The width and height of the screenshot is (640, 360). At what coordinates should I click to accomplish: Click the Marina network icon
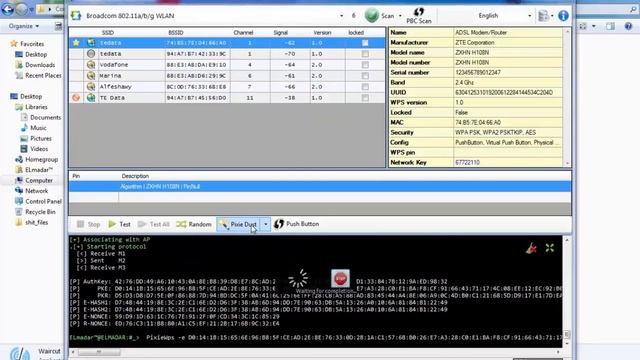(91, 76)
